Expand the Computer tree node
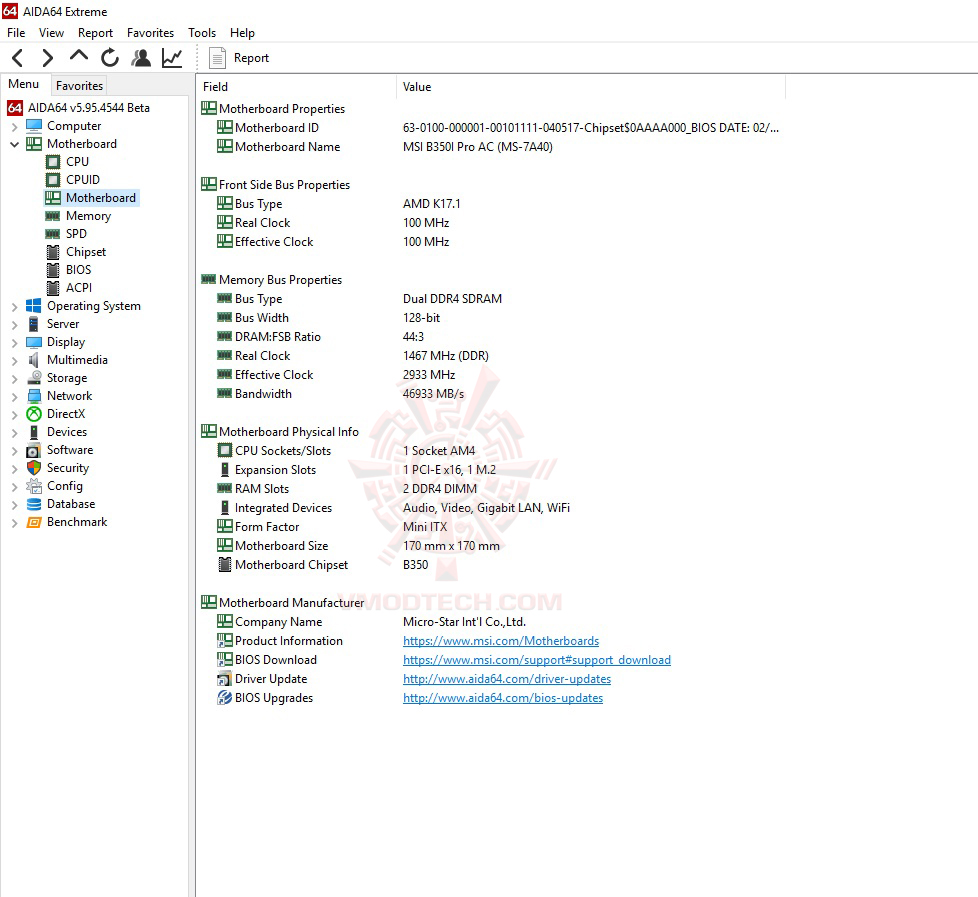The image size is (978, 897). point(14,127)
